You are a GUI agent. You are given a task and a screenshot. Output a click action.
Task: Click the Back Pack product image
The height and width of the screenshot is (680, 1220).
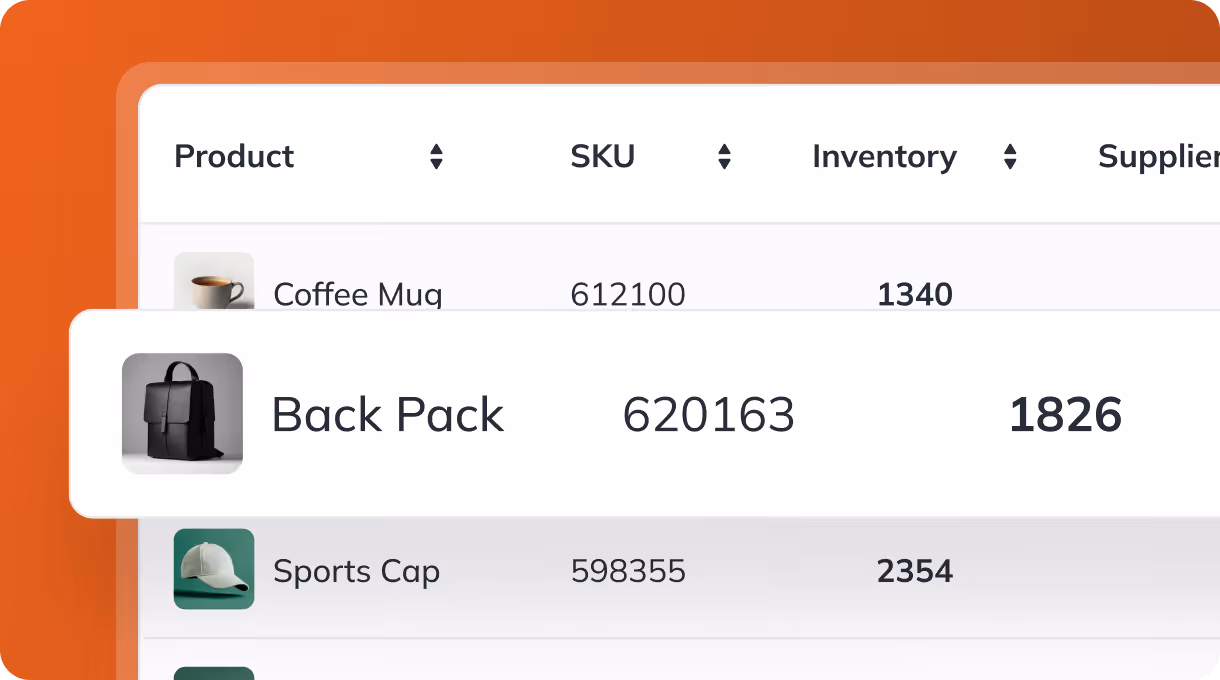click(182, 414)
